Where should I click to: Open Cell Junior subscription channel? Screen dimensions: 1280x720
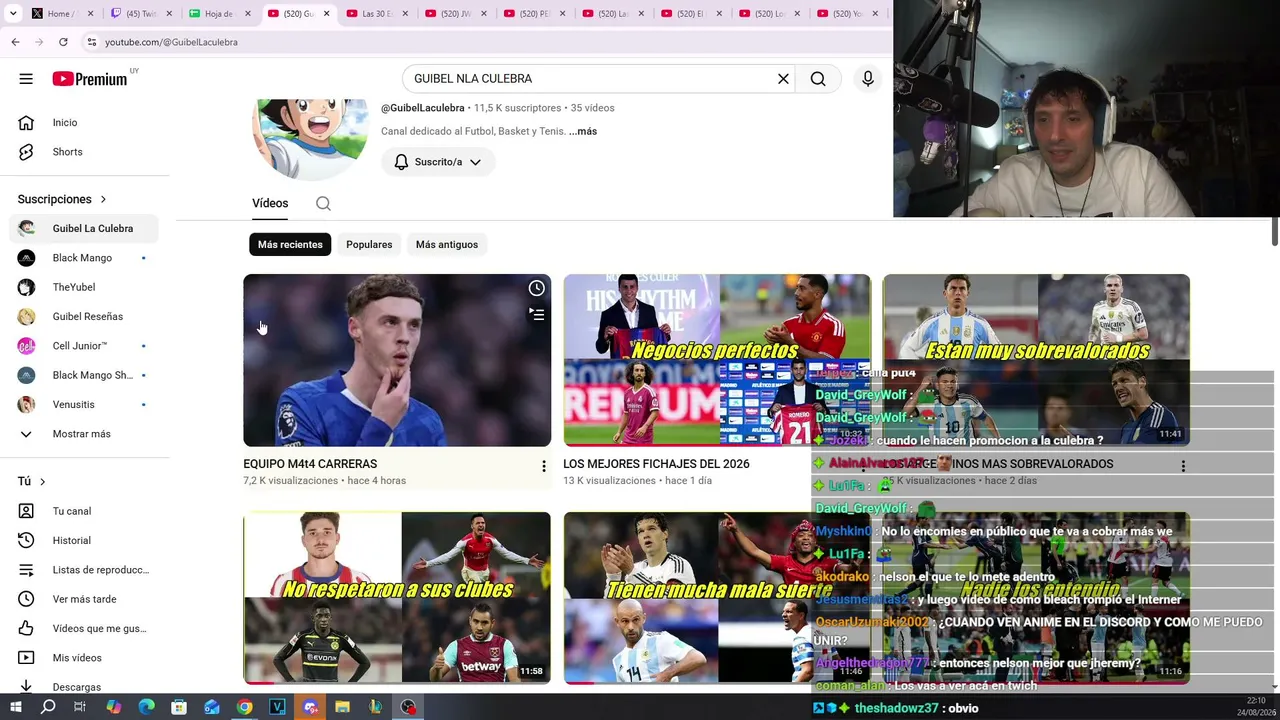pos(84,346)
